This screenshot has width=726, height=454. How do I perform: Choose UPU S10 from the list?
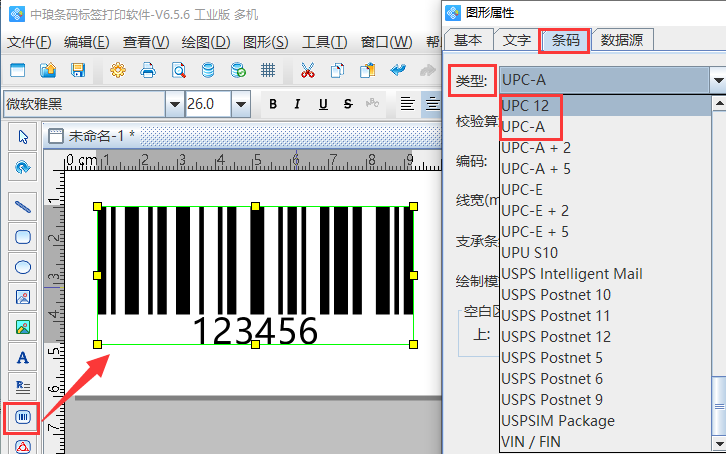tap(606, 252)
